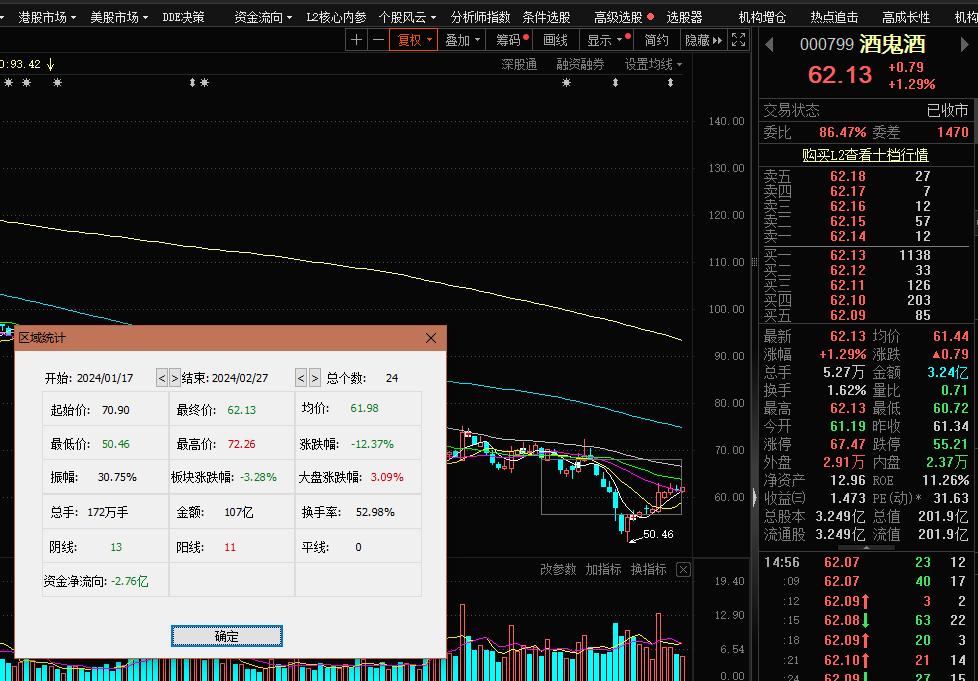Open 显示 dropdown

coord(605,40)
